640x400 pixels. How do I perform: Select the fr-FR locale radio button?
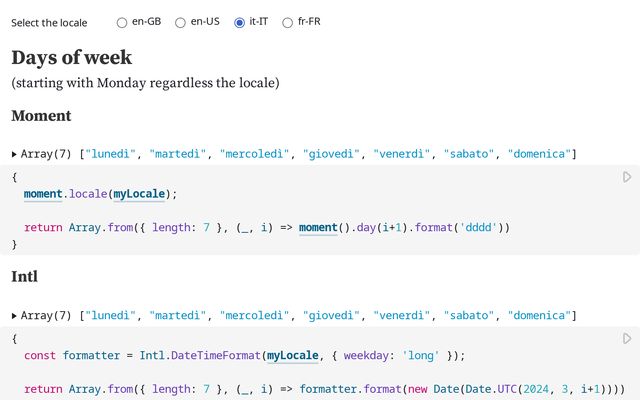click(287, 22)
